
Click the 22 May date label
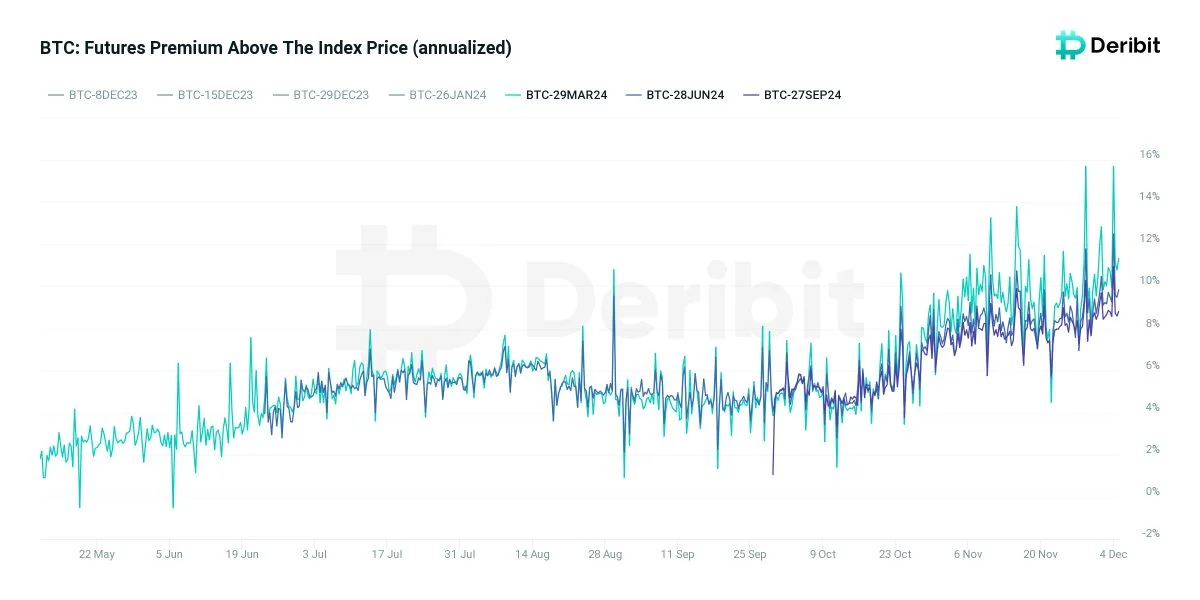point(97,554)
